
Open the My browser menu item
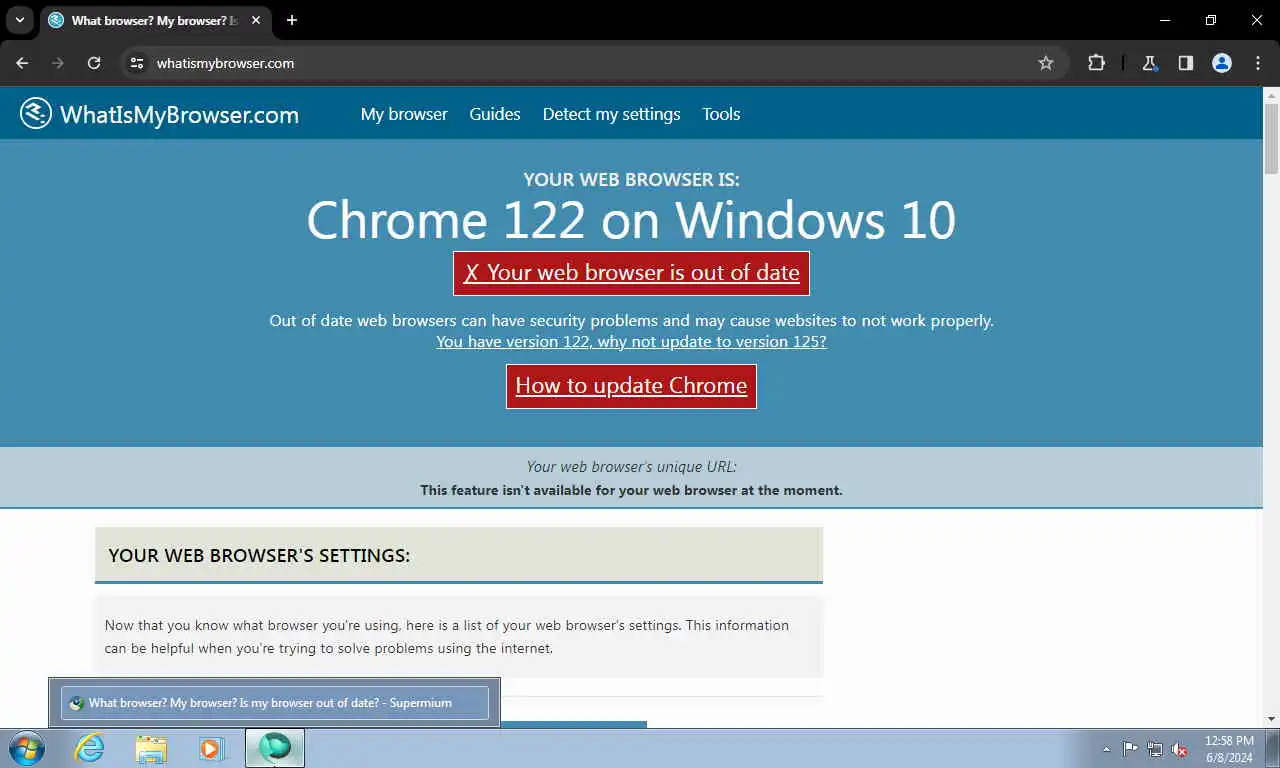tap(404, 114)
